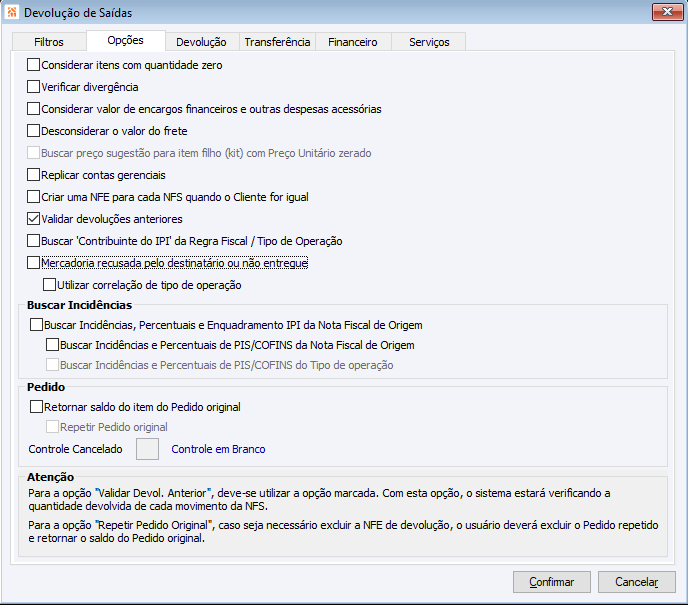Click the Controle Cancelado label
Screen dimensions: 688x607
pos(75,449)
